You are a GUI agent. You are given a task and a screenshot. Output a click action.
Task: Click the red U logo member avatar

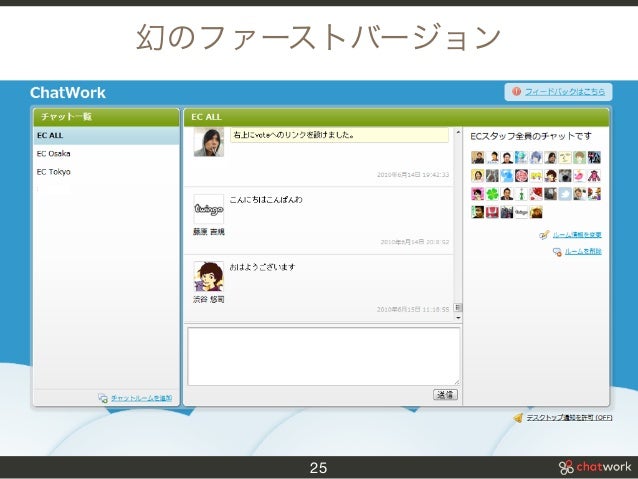click(x=492, y=212)
